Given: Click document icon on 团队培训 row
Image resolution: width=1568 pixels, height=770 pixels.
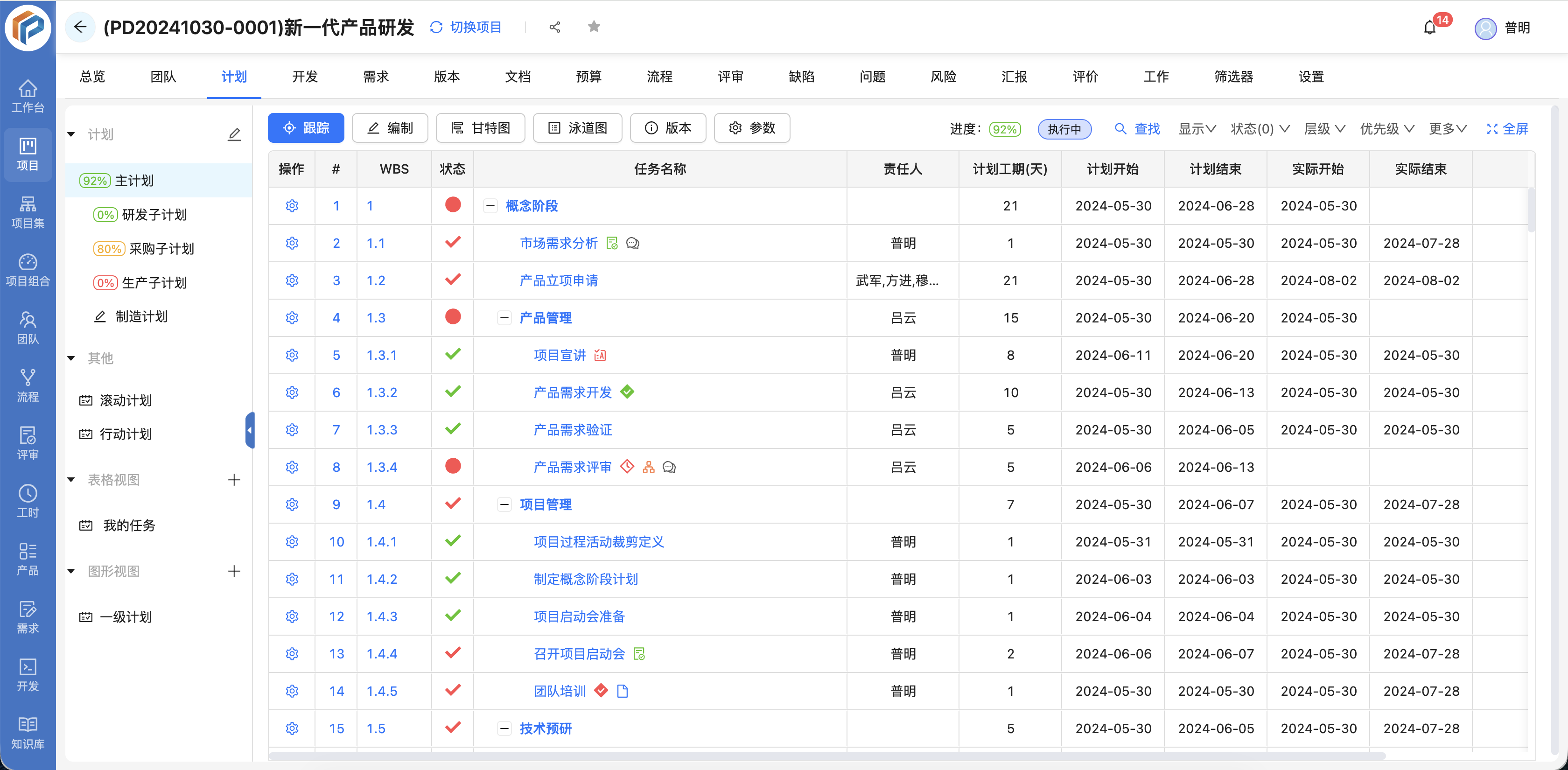Looking at the screenshot, I should coord(622,691).
